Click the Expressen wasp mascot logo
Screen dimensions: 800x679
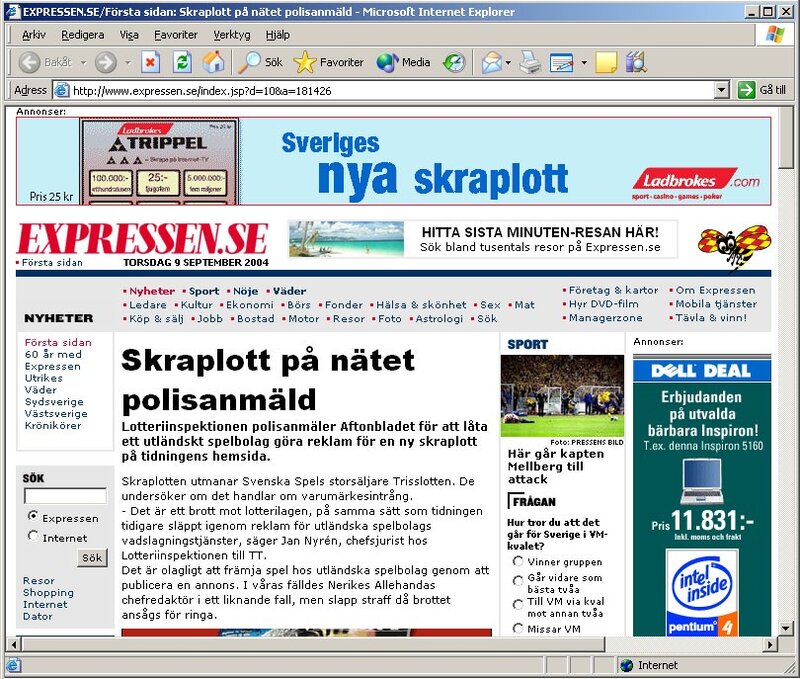click(735, 246)
